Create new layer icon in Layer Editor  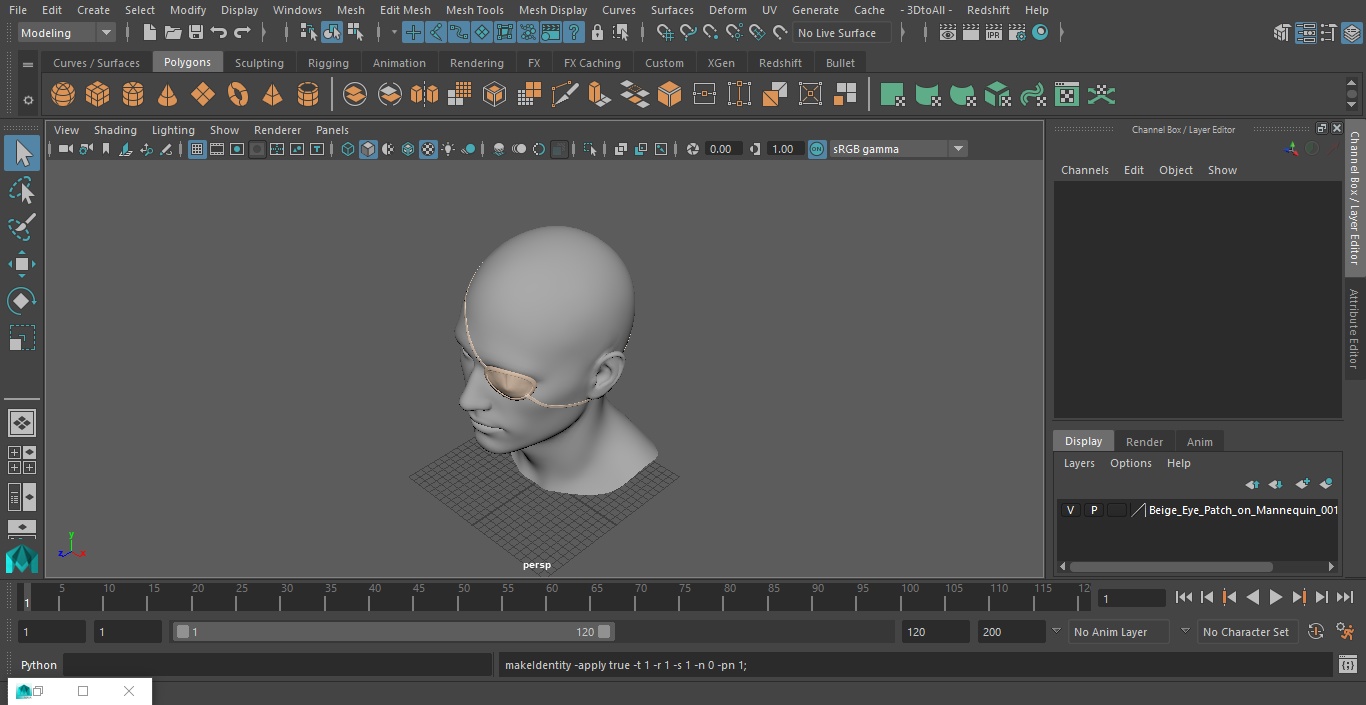tap(1302, 484)
